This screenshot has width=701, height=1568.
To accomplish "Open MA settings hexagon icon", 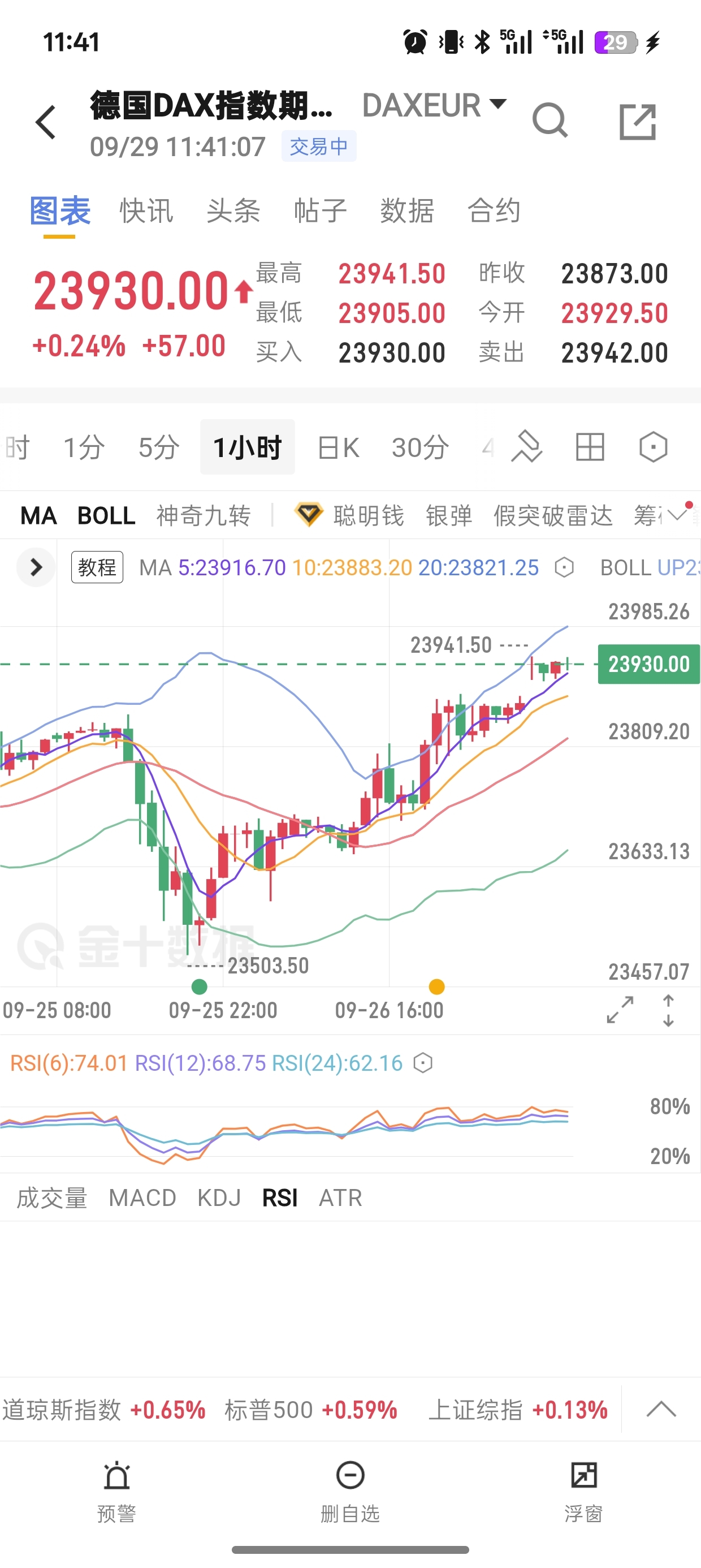I will 564,567.
